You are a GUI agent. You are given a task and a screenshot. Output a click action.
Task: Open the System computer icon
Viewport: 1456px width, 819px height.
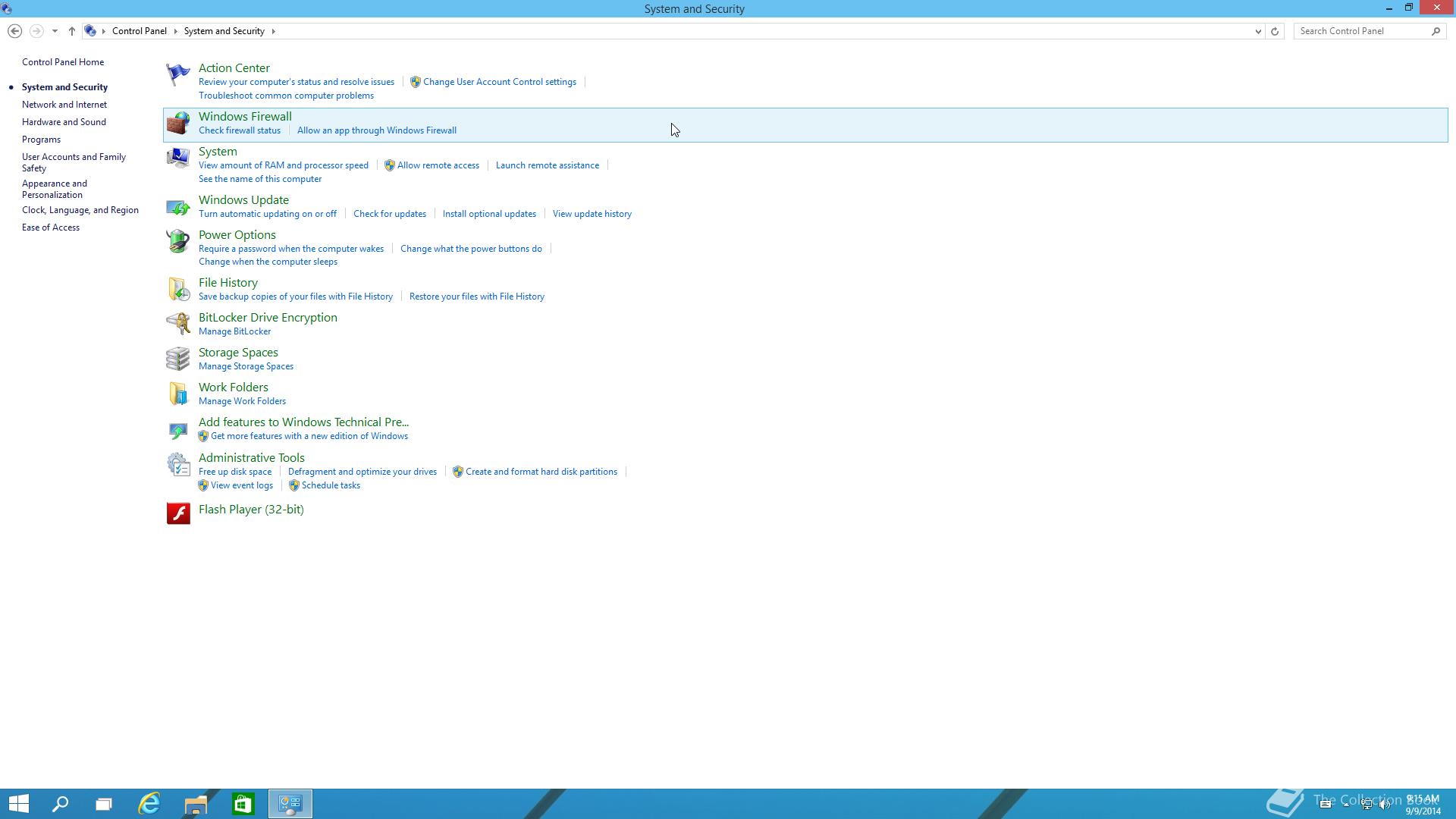tap(178, 158)
